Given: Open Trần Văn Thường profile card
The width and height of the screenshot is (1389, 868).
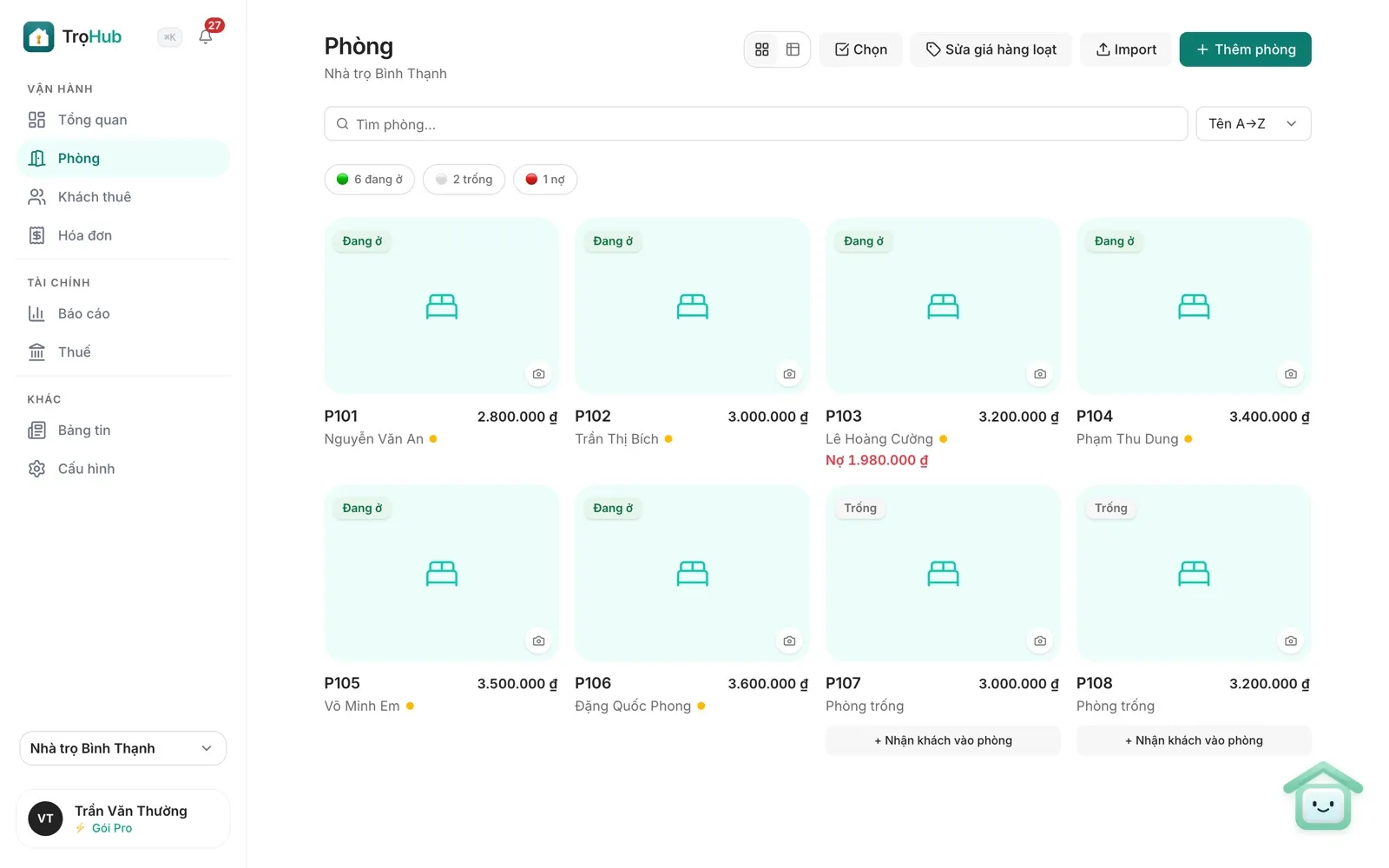Looking at the screenshot, I should coord(123,819).
